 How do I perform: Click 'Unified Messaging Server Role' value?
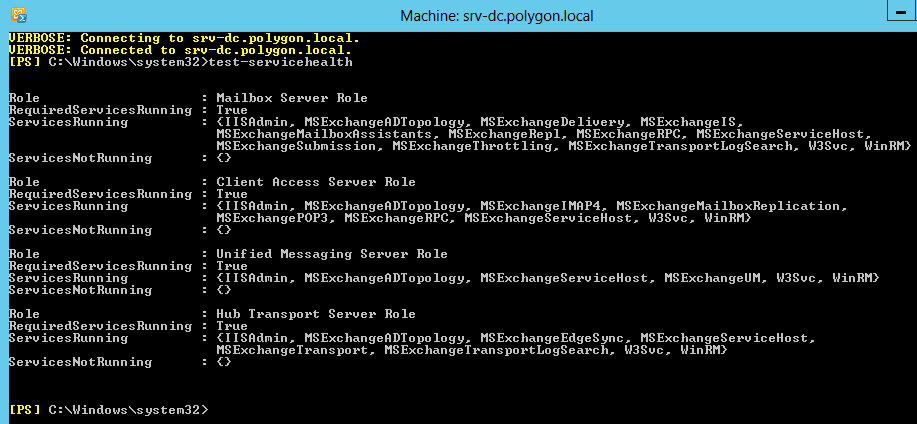coord(332,254)
